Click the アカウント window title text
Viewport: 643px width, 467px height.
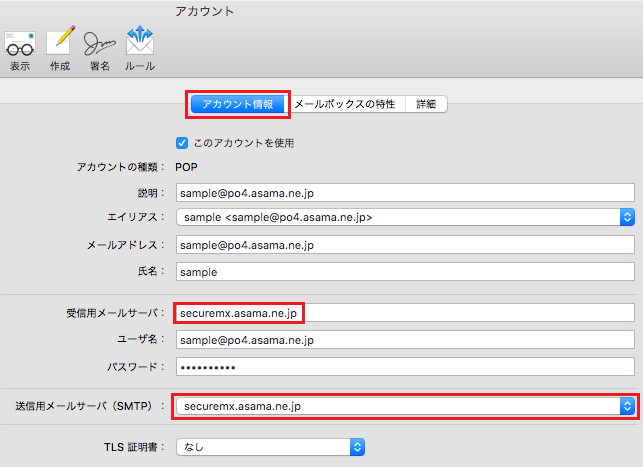pyautogui.click(x=205, y=11)
